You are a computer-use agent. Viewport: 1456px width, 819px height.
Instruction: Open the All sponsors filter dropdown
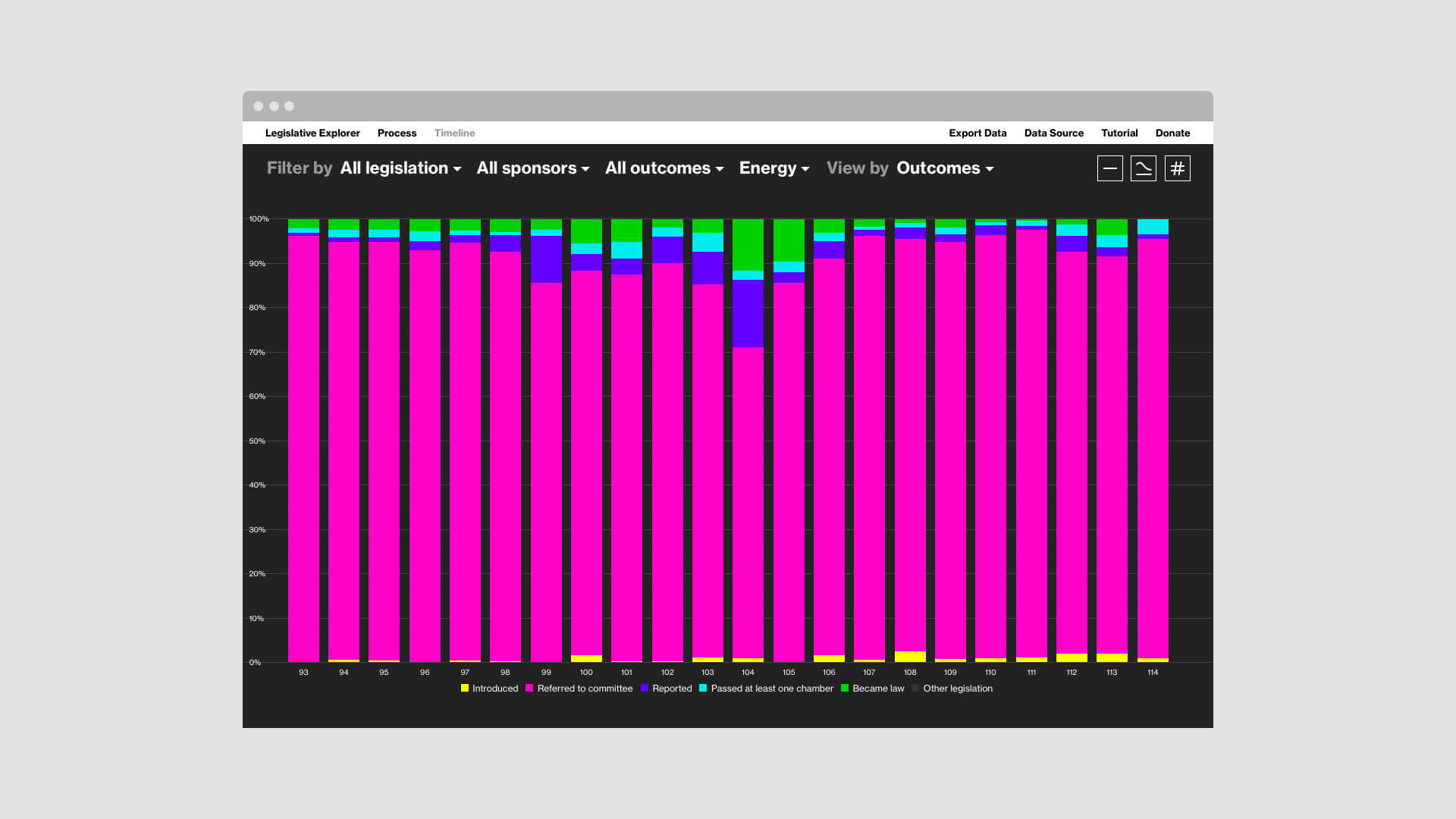coord(533,168)
